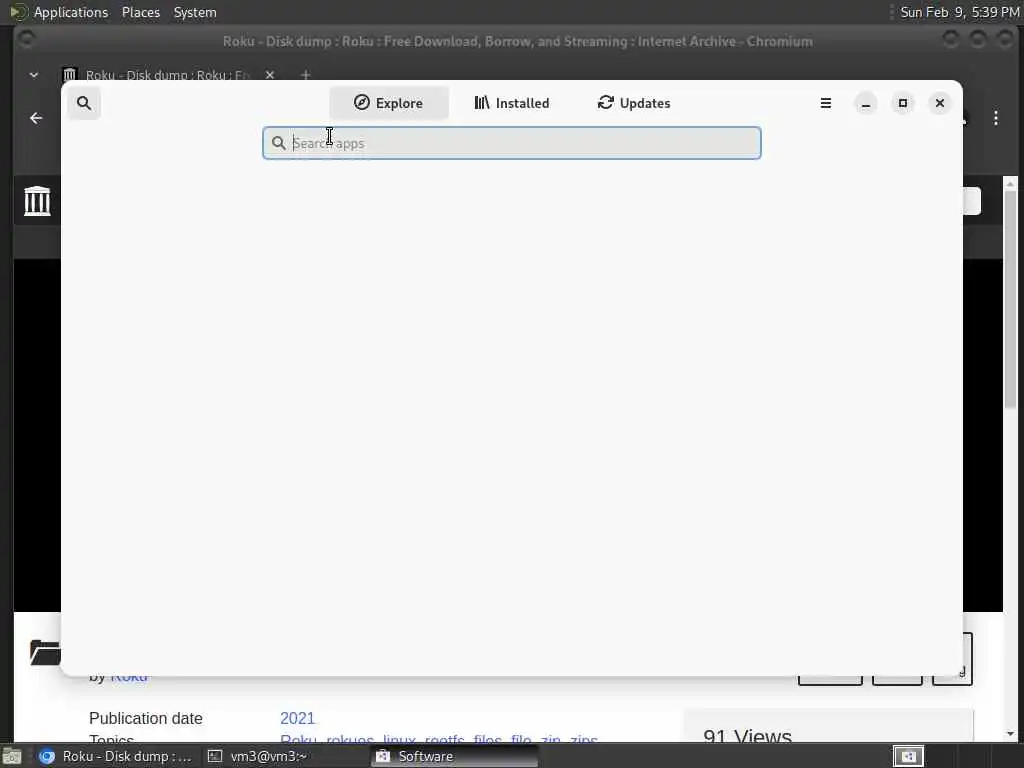Maximize the Software window
The height and width of the screenshot is (768, 1024).
click(903, 103)
